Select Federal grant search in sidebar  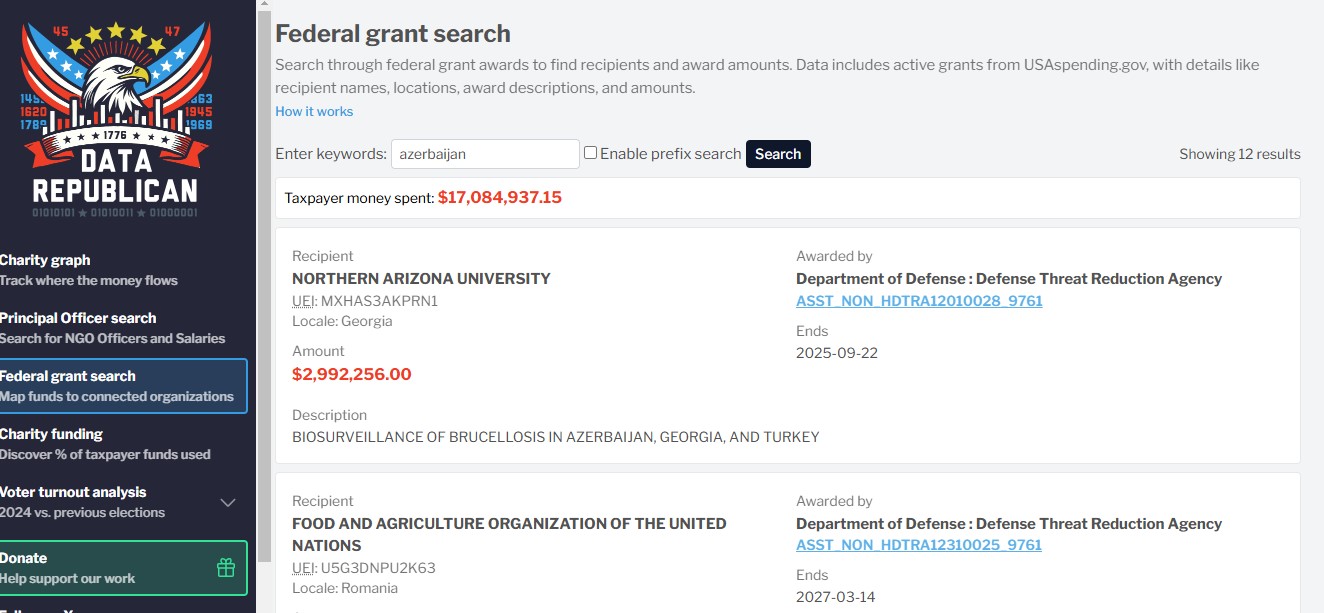tap(123, 386)
